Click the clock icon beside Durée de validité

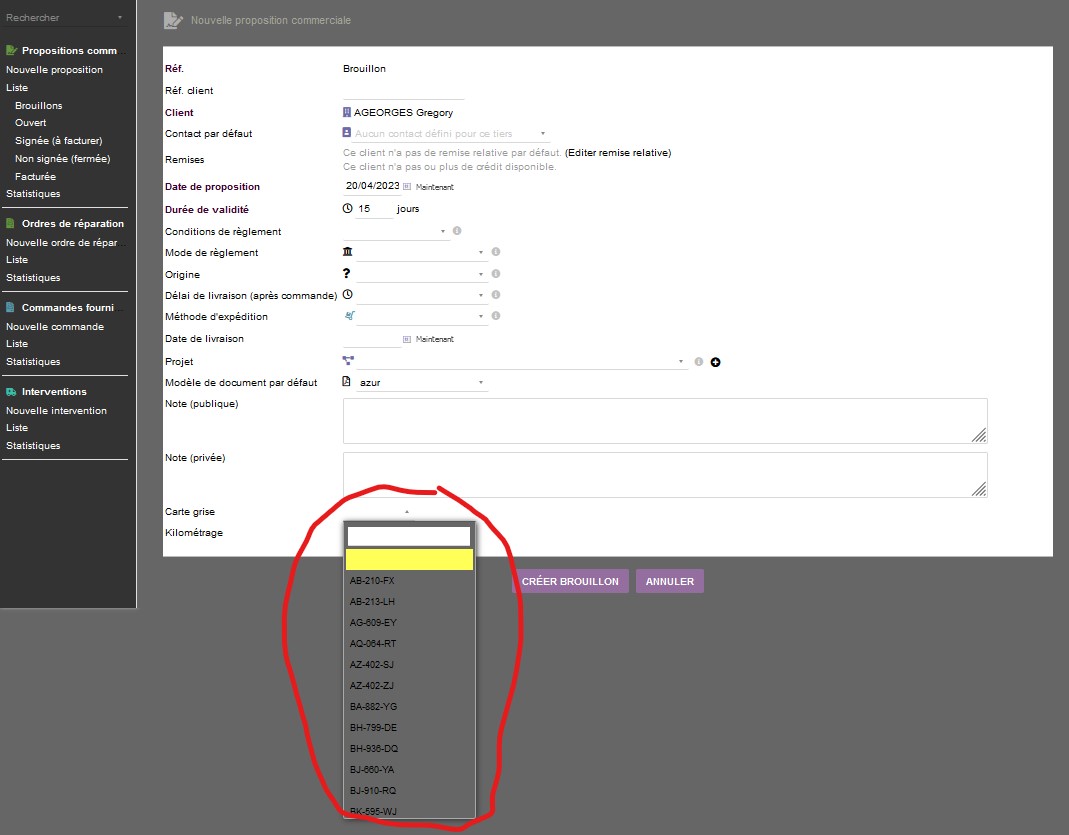(x=349, y=208)
